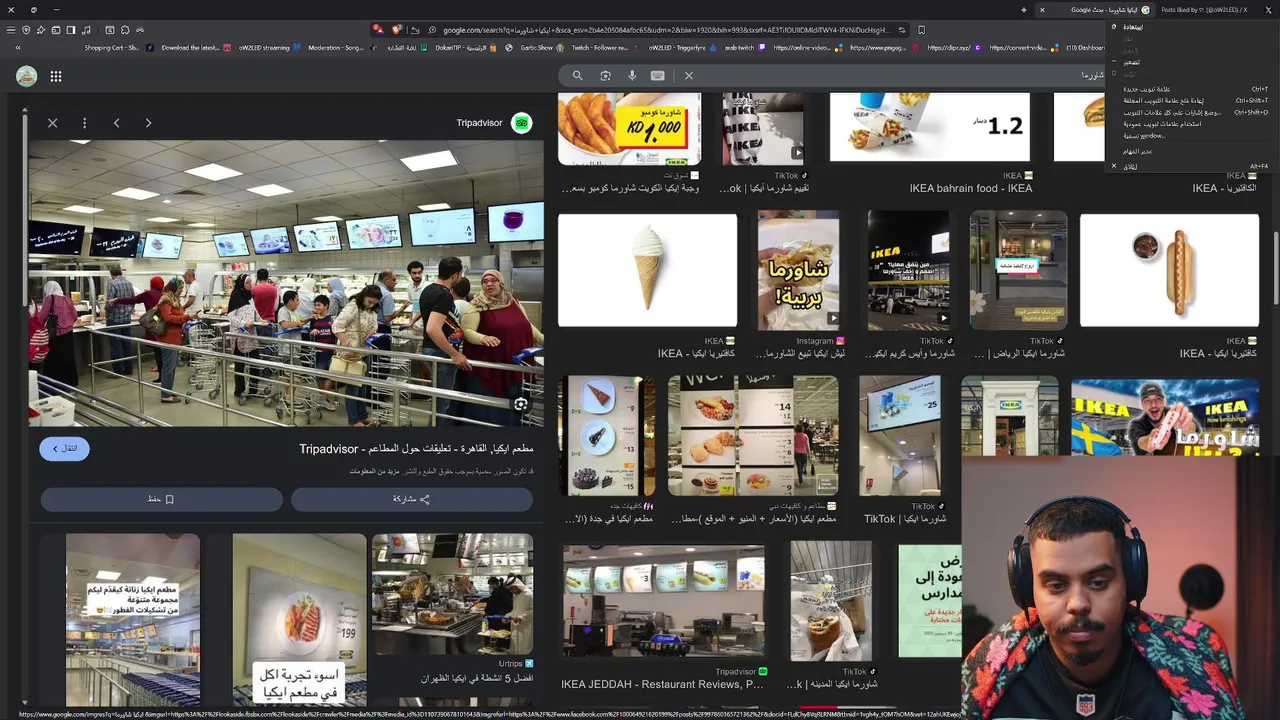Open the Tripadvisor مطعم ايكيا القاهرة title link

416,449
